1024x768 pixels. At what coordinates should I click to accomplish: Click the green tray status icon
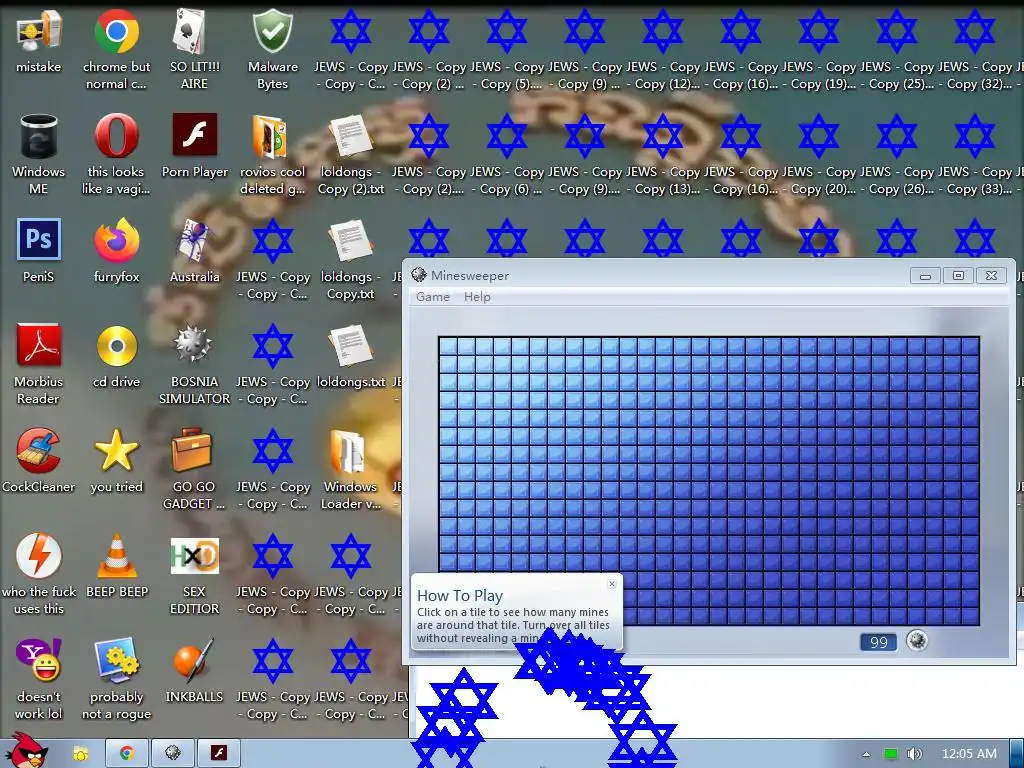coord(890,754)
